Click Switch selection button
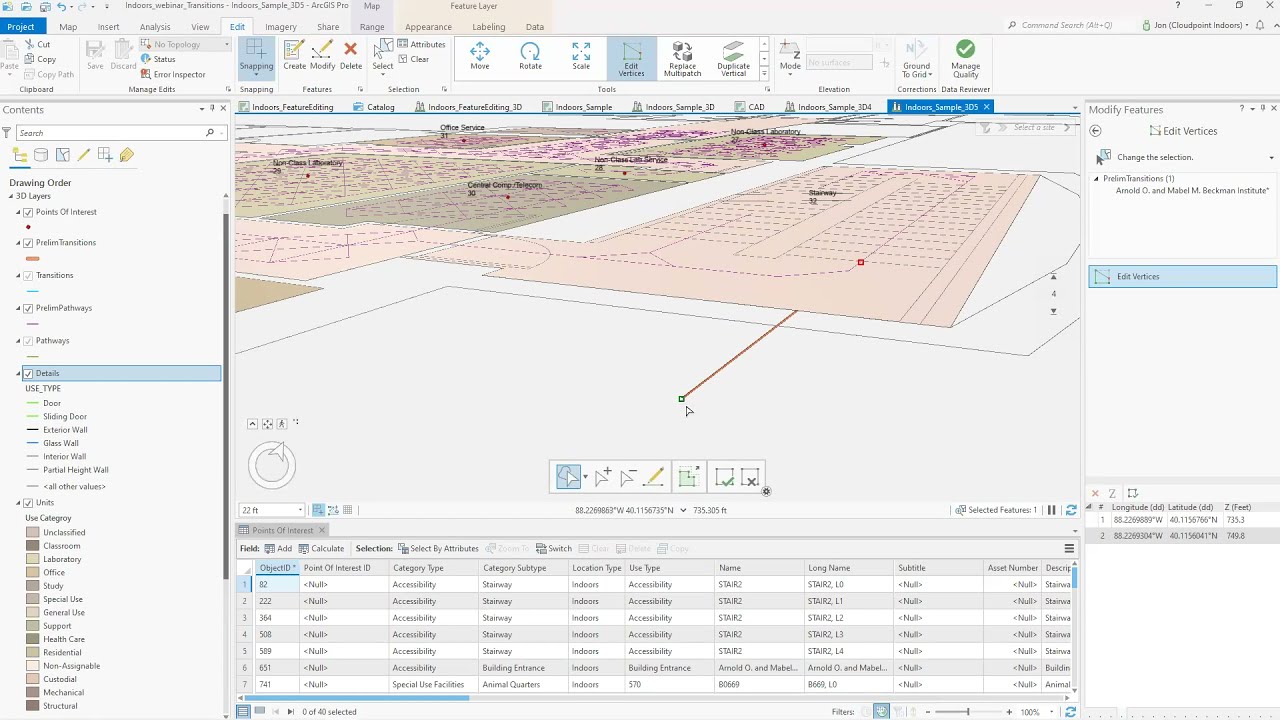Viewport: 1280px width, 720px height. pyautogui.click(x=554, y=548)
